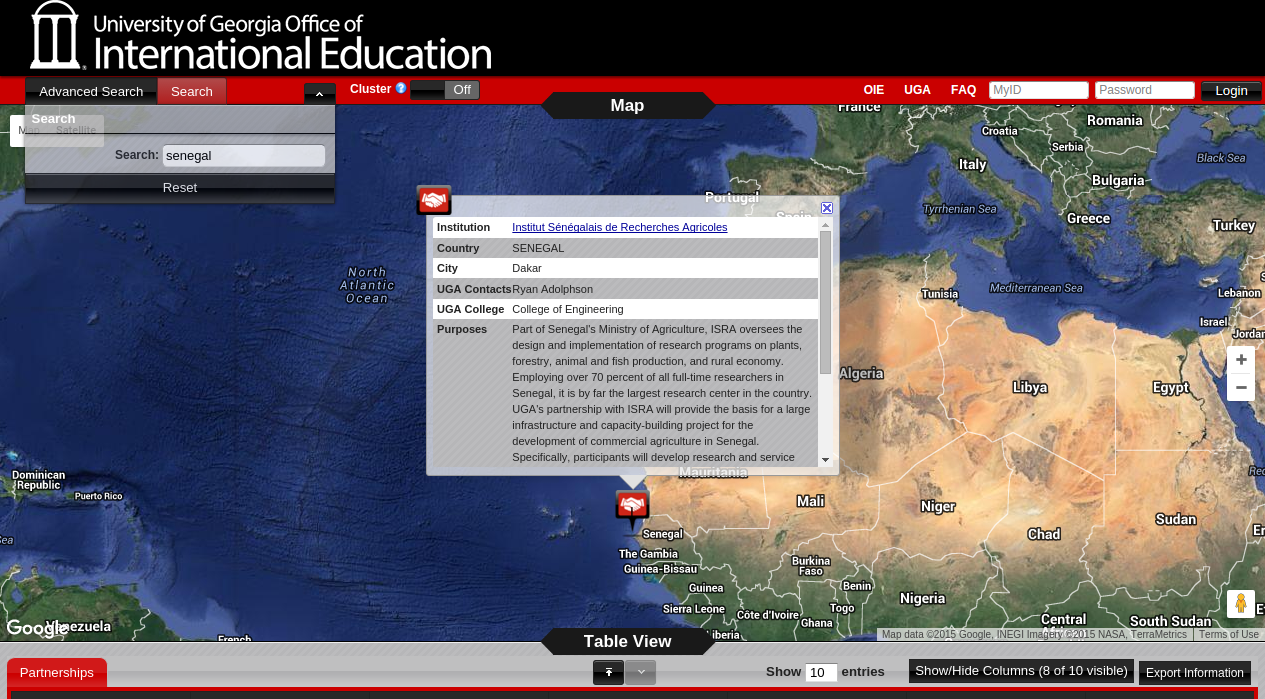Click the SENEGAL country value
This screenshot has height=699, width=1265.
tap(538, 248)
